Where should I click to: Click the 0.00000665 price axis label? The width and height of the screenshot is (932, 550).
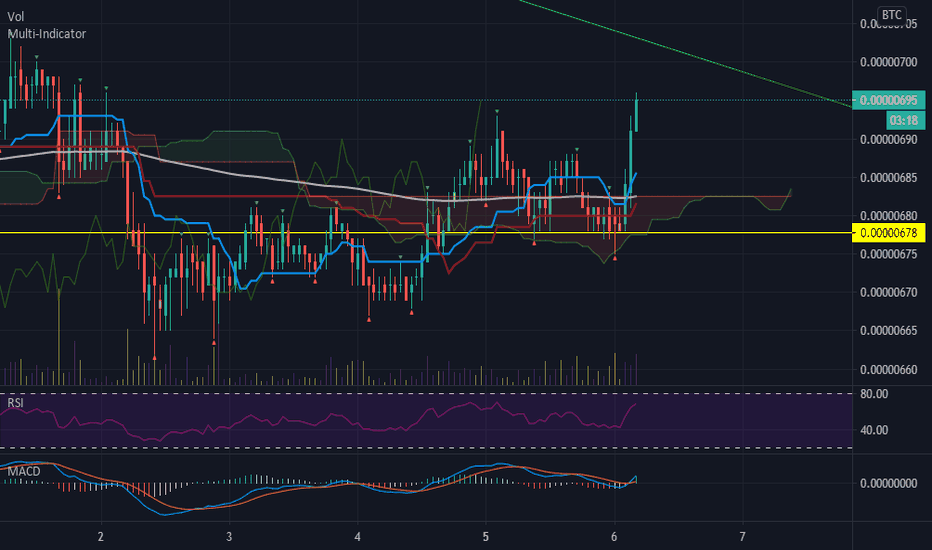click(889, 331)
